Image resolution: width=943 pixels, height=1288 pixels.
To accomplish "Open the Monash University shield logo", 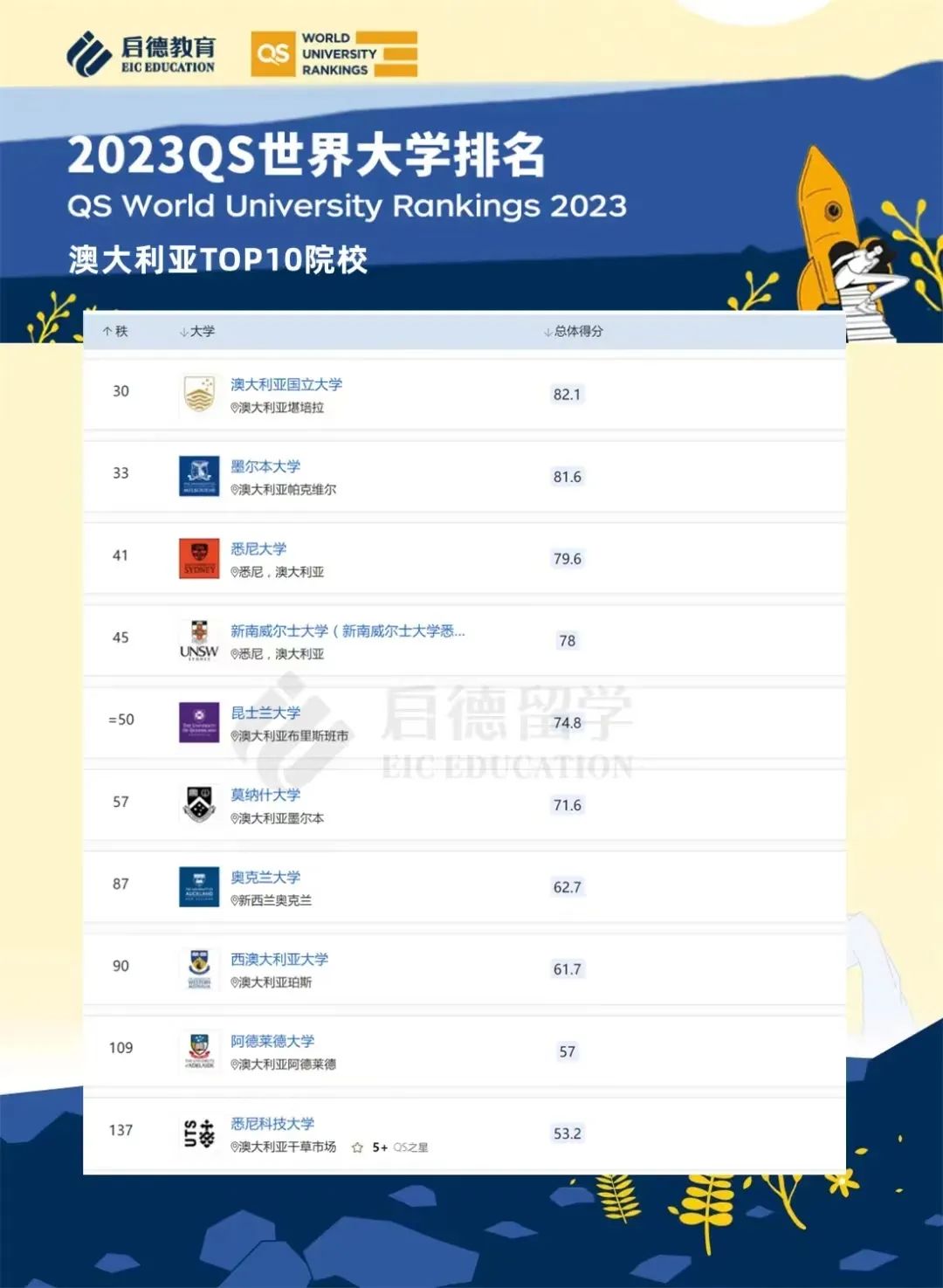I will click(x=199, y=804).
